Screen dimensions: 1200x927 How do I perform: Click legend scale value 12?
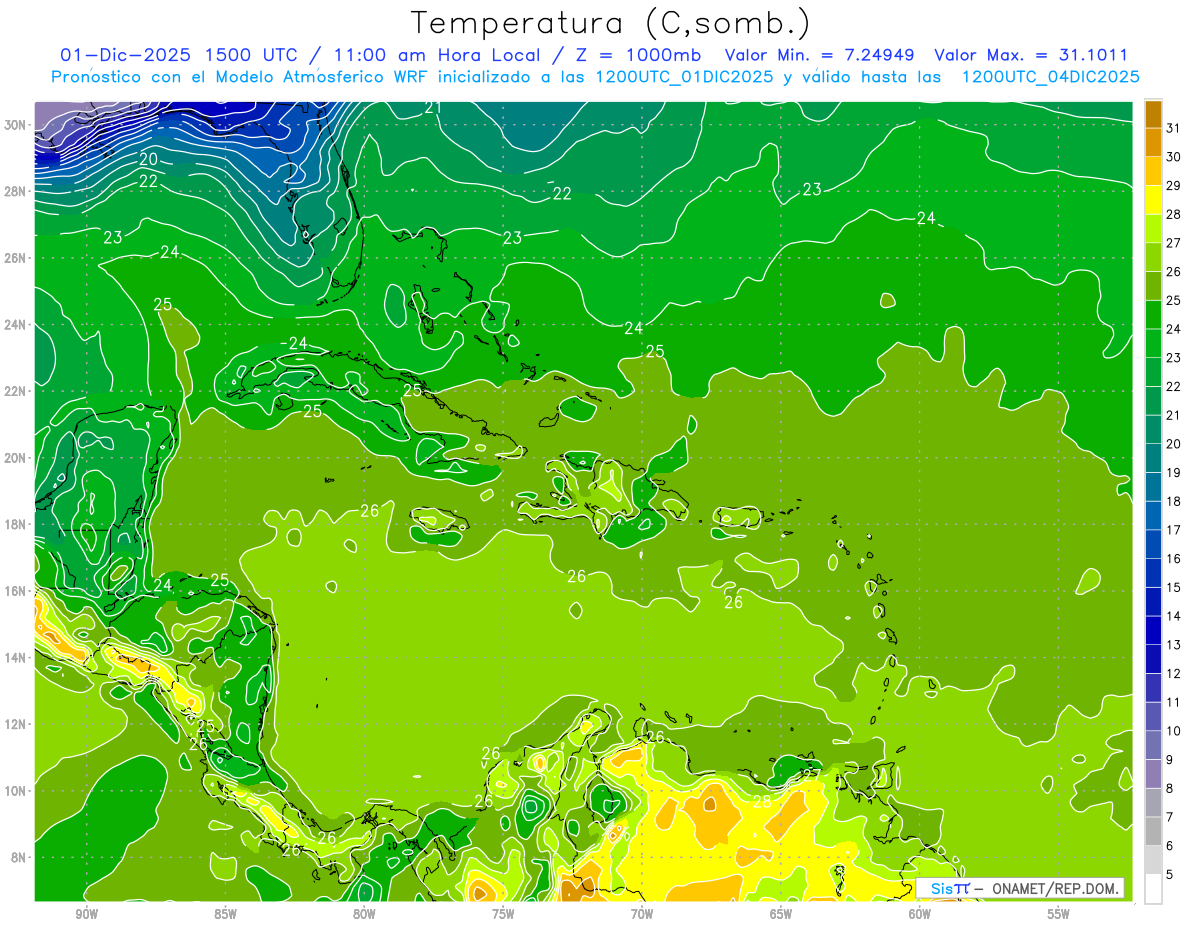(1174, 673)
